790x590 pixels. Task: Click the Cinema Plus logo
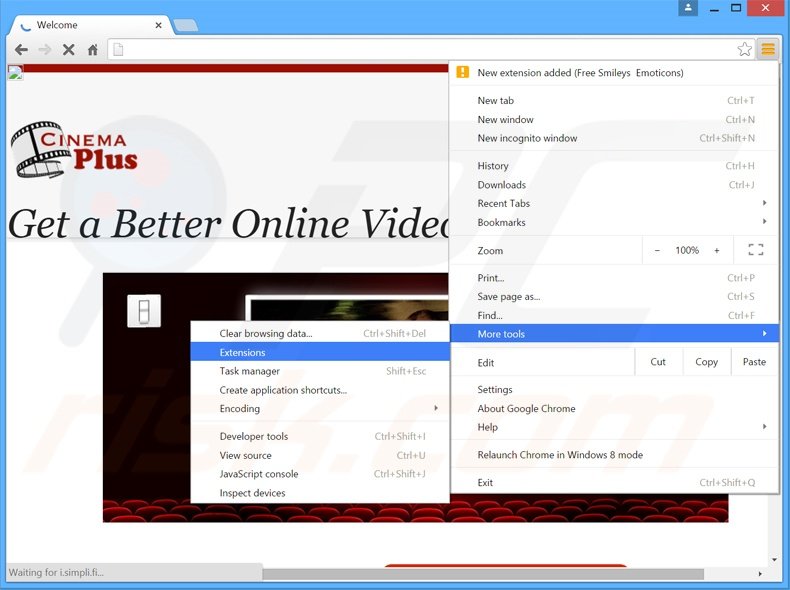pos(74,150)
